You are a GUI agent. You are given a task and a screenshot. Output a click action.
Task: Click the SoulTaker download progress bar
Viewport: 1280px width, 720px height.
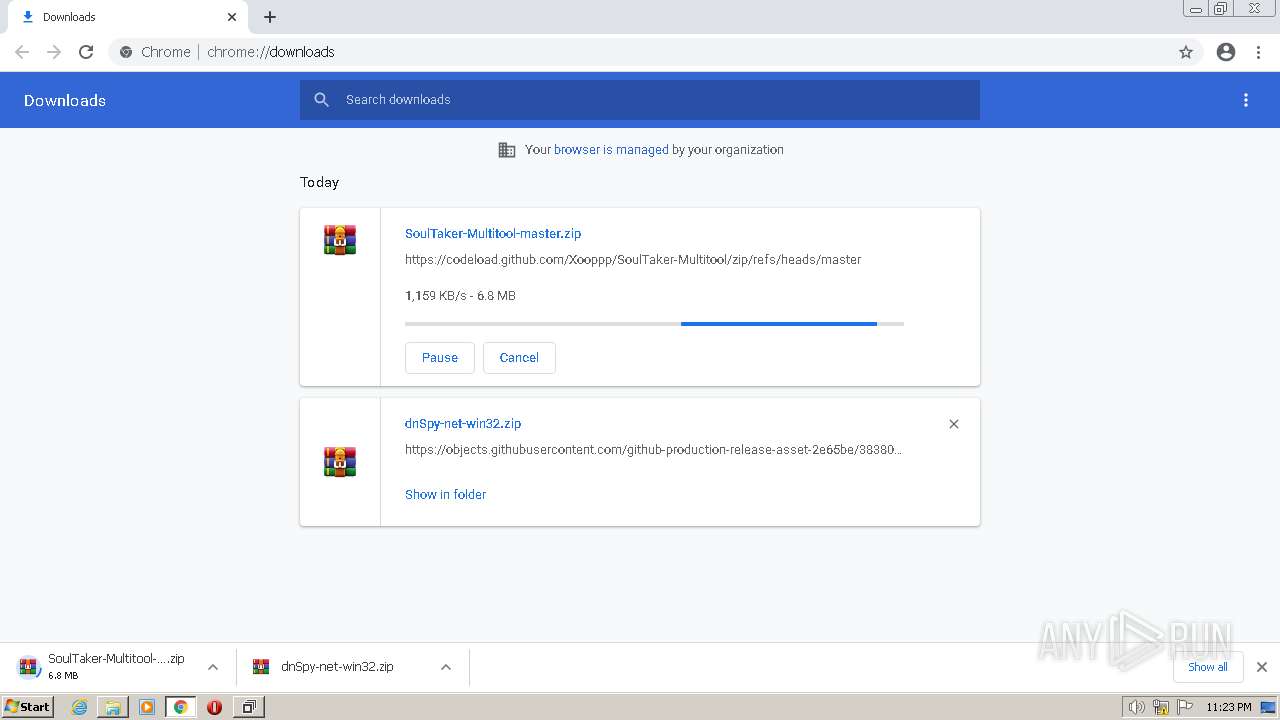(654, 324)
